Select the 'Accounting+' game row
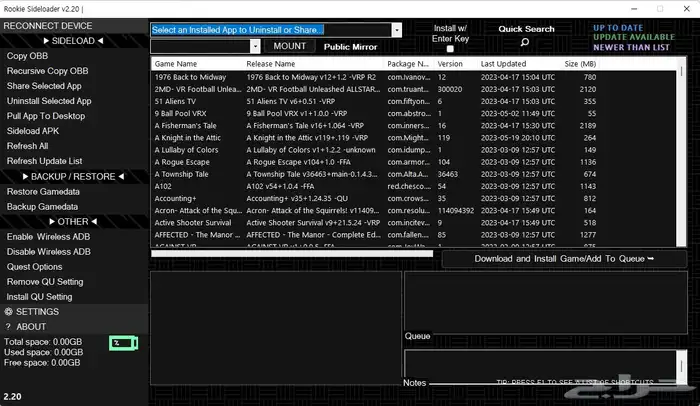 [375, 198]
